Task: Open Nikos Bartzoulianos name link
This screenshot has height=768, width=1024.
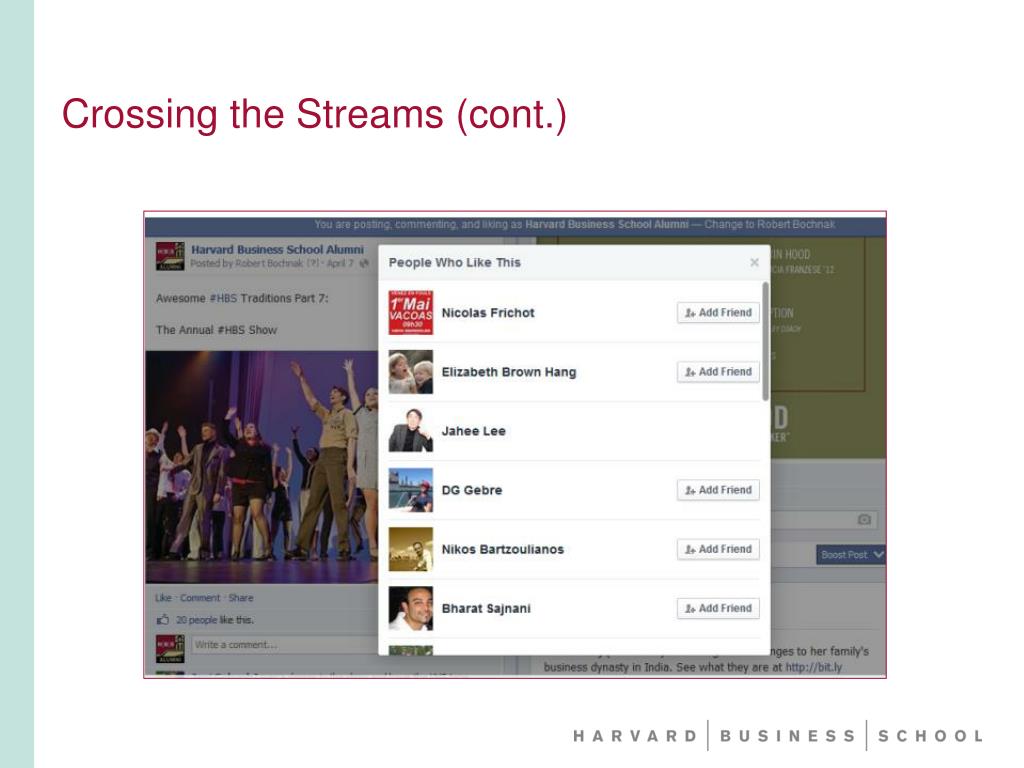Action: click(x=502, y=549)
